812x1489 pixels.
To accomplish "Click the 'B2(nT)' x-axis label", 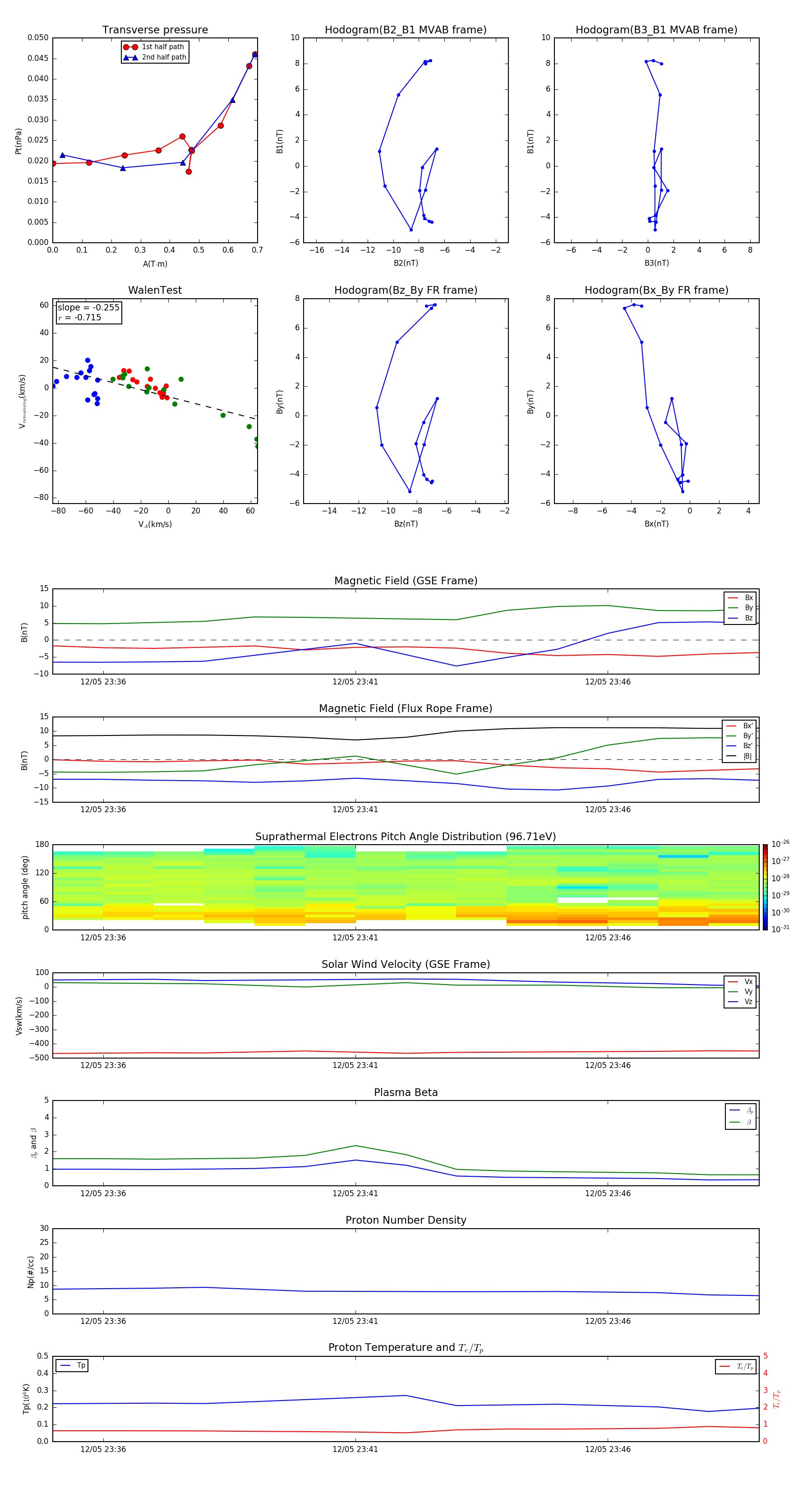I will [406, 263].
